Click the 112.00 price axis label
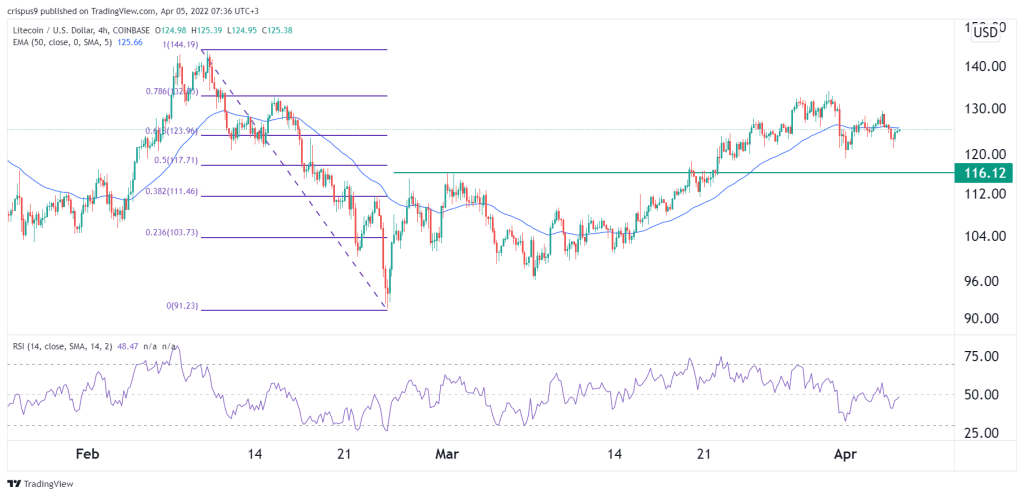Image resolution: width=1024 pixels, height=496 pixels. [983, 193]
